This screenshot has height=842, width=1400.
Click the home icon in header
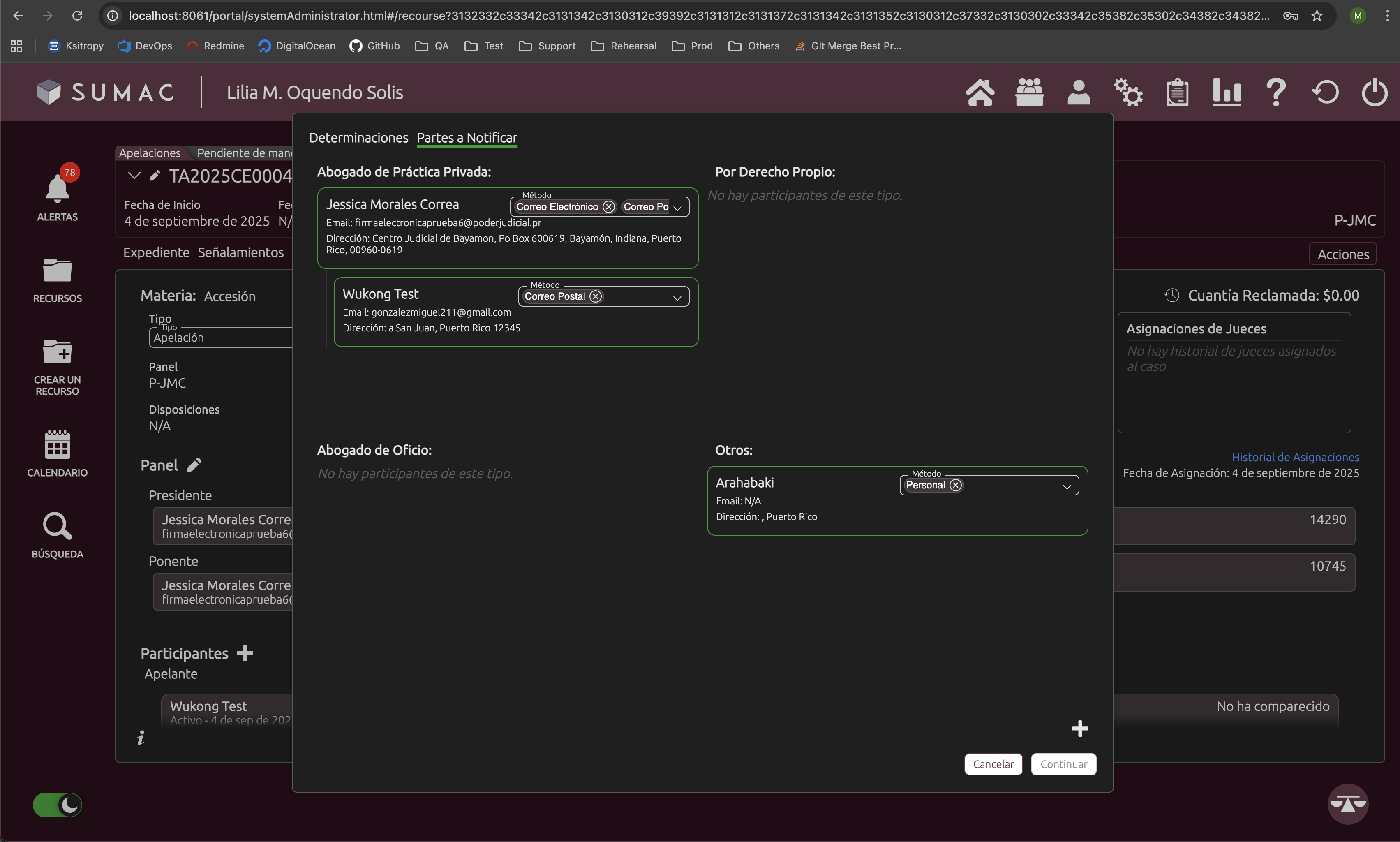coord(980,93)
